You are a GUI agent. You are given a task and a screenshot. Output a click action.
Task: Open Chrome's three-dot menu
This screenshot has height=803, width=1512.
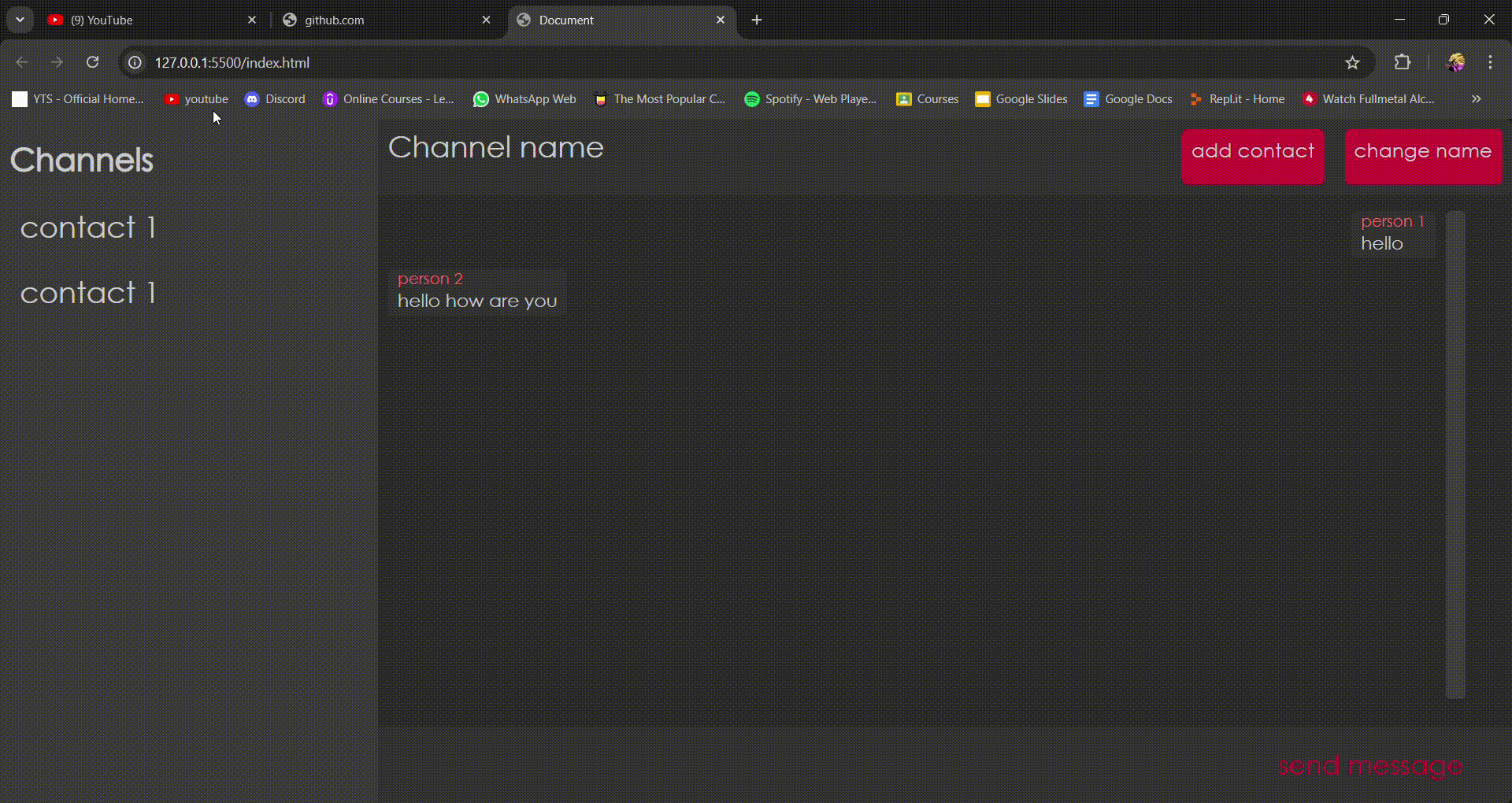[1490, 62]
